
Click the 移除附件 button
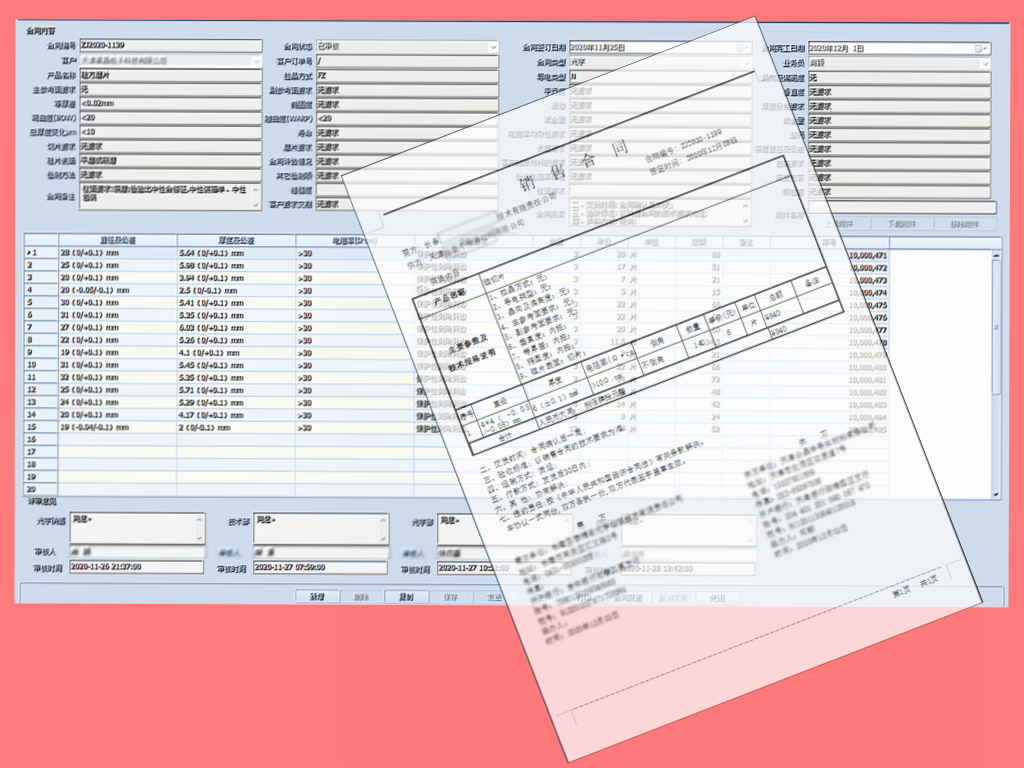point(965,224)
